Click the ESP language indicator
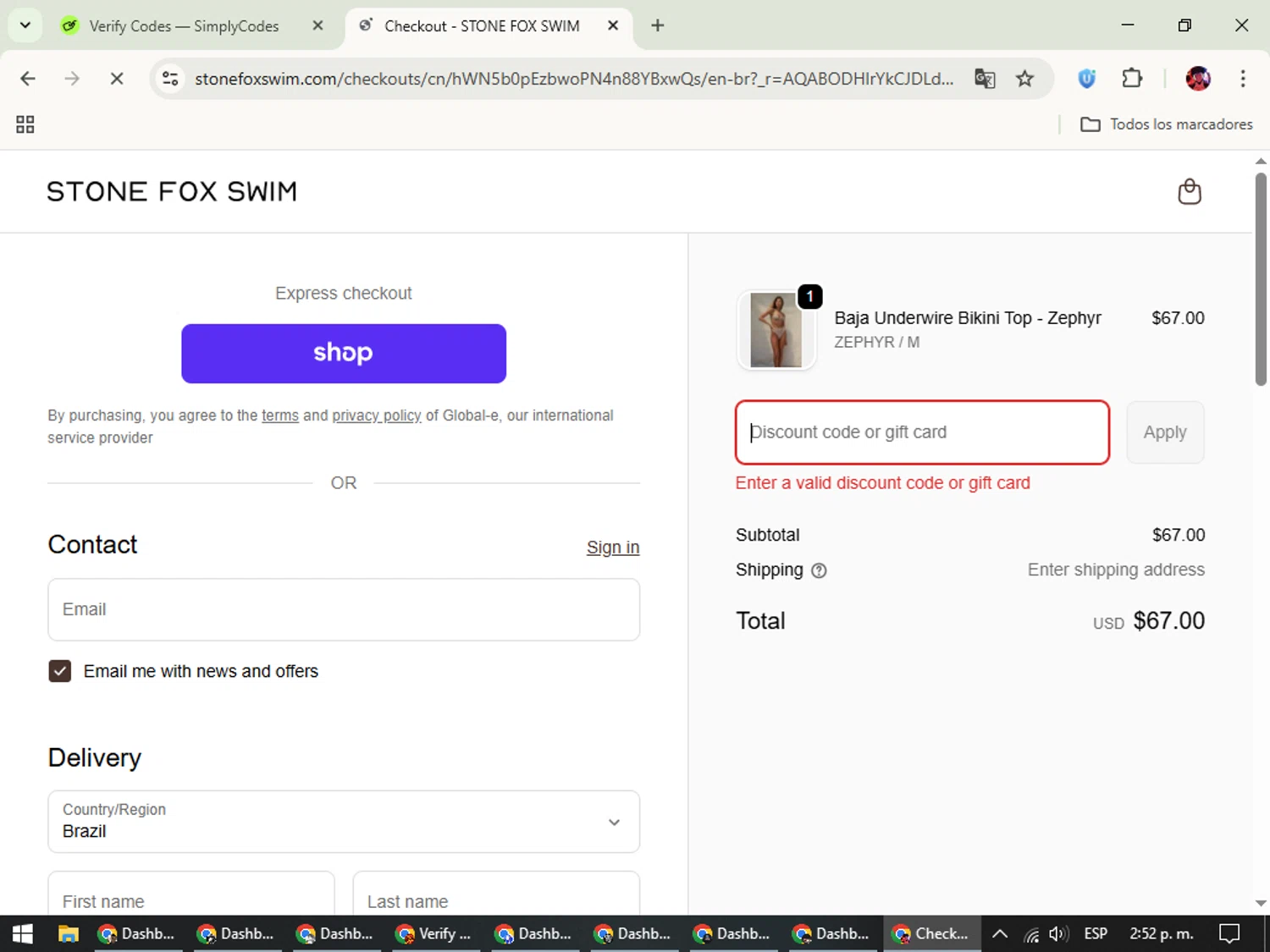The image size is (1270, 952). click(1096, 933)
